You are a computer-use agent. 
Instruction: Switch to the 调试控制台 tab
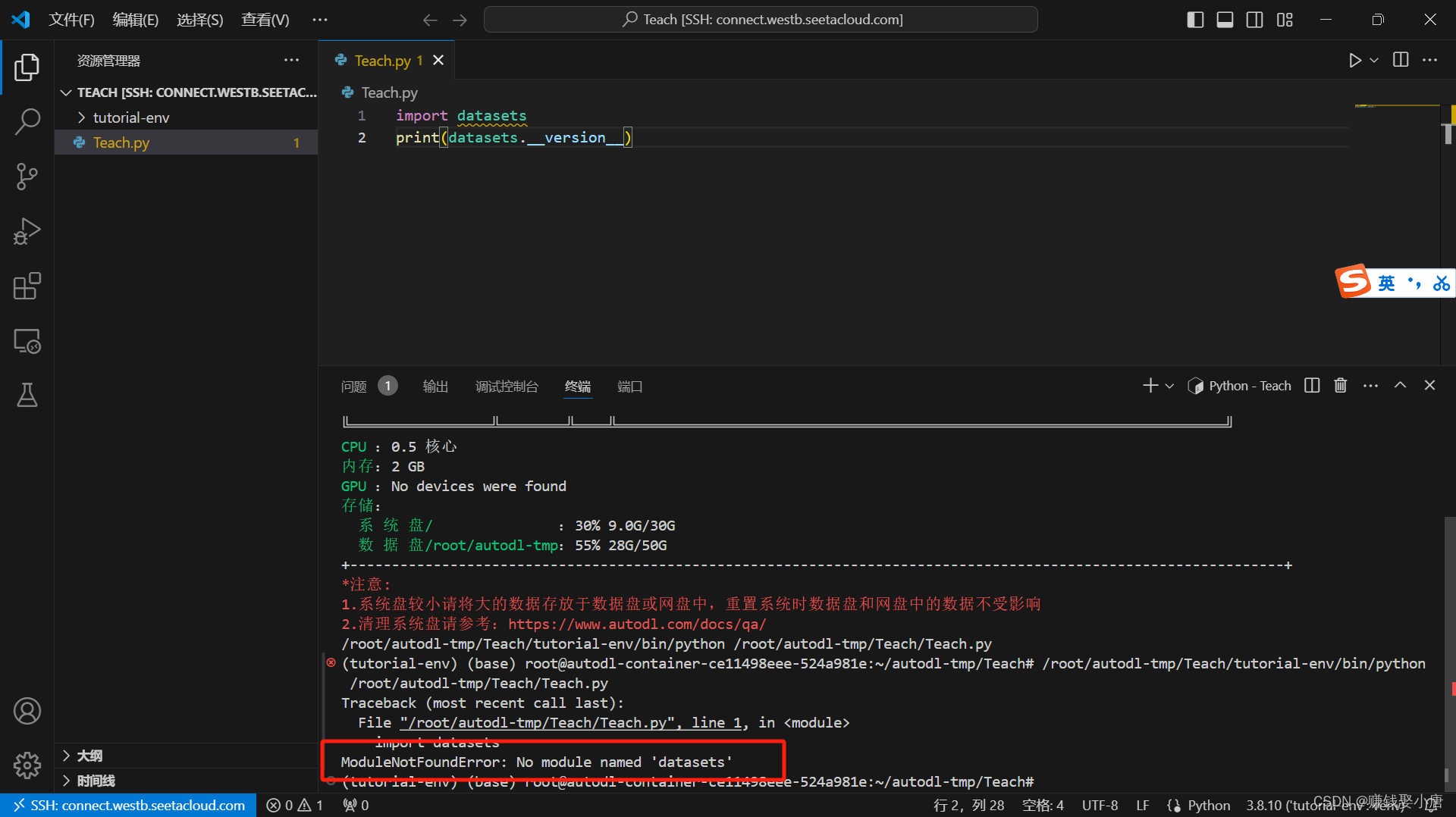click(507, 387)
